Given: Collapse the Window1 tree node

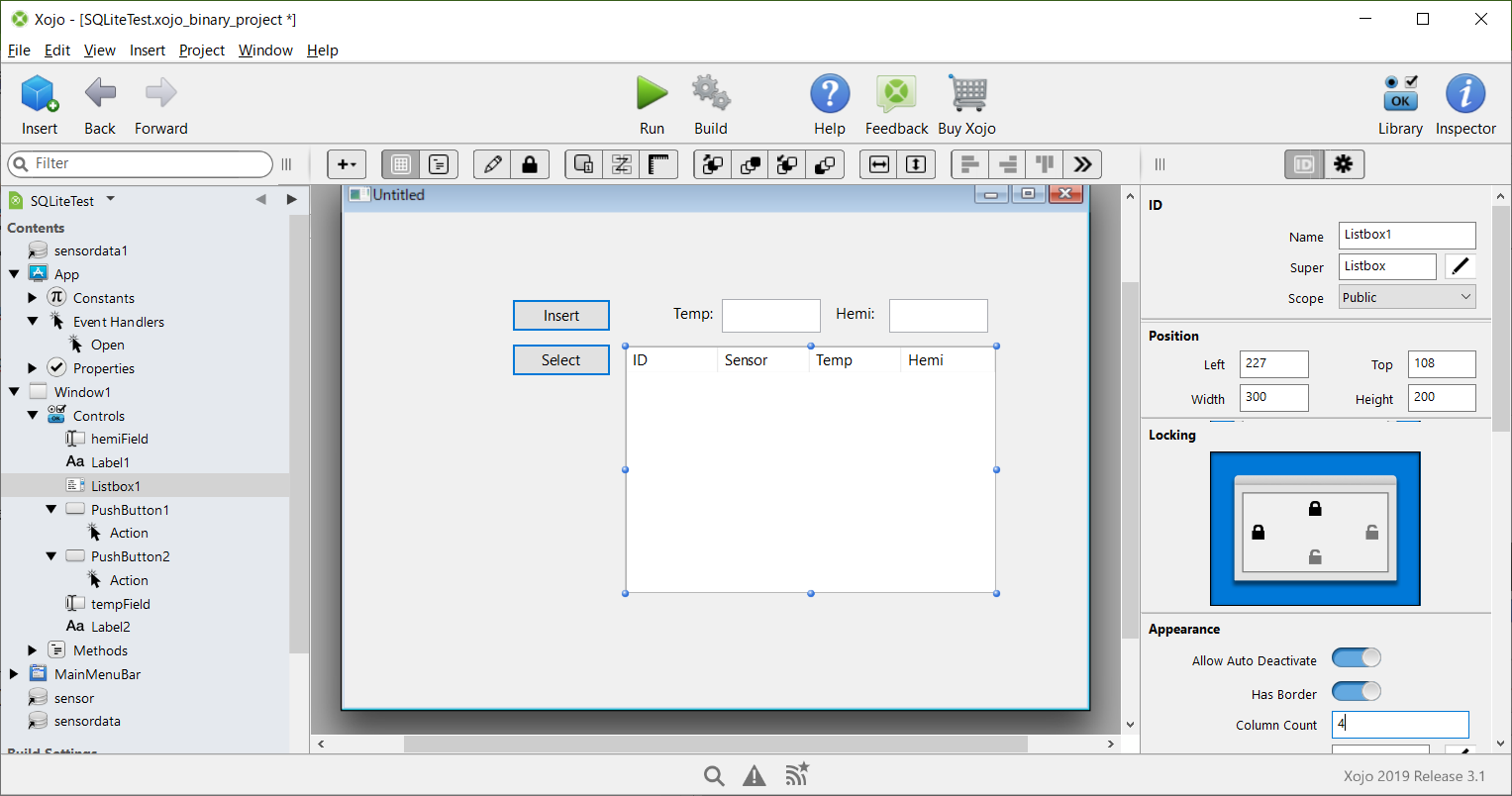Looking at the screenshot, I should (x=14, y=391).
